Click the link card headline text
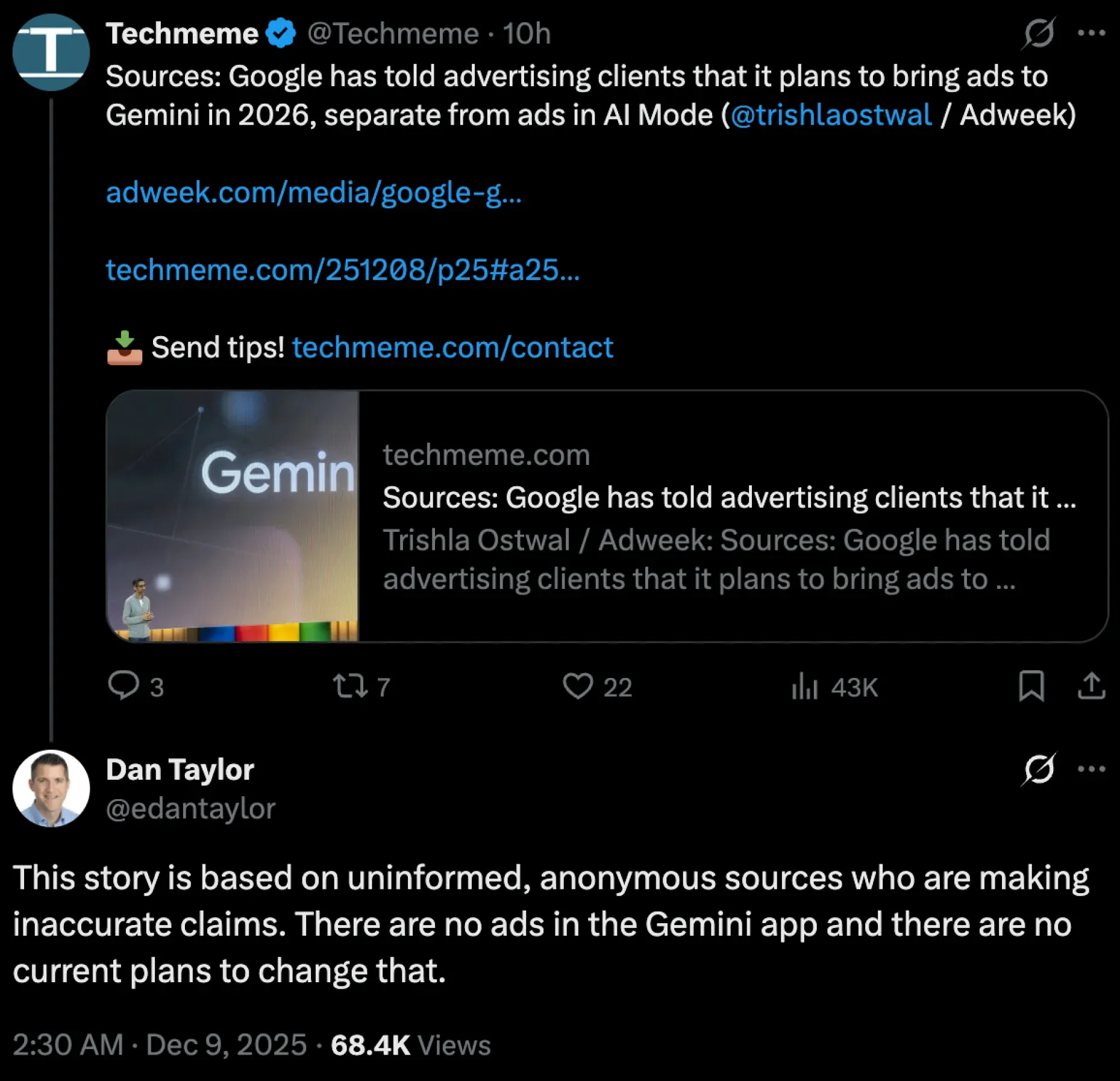This screenshot has height=1081, width=1120. tap(729, 497)
